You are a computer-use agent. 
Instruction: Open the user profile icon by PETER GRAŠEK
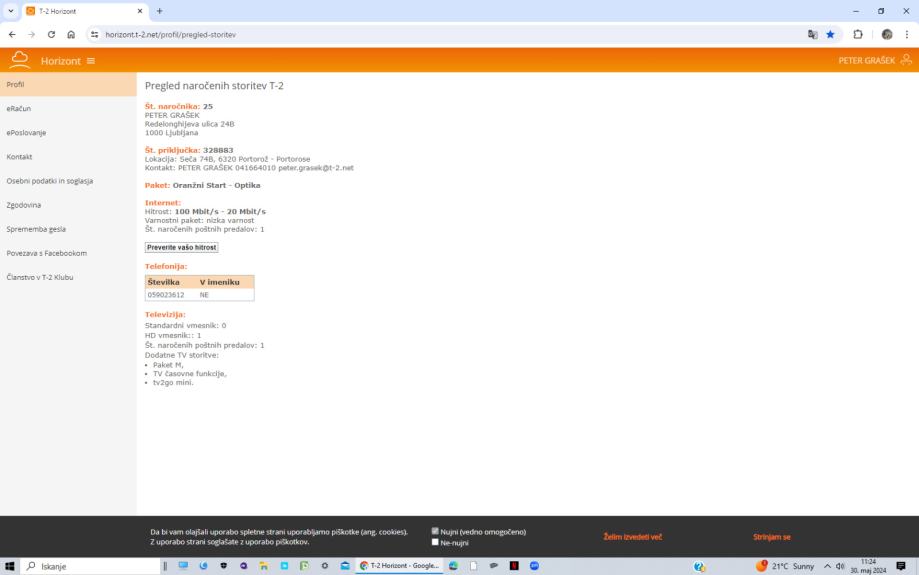pyautogui.click(x=906, y=60)
